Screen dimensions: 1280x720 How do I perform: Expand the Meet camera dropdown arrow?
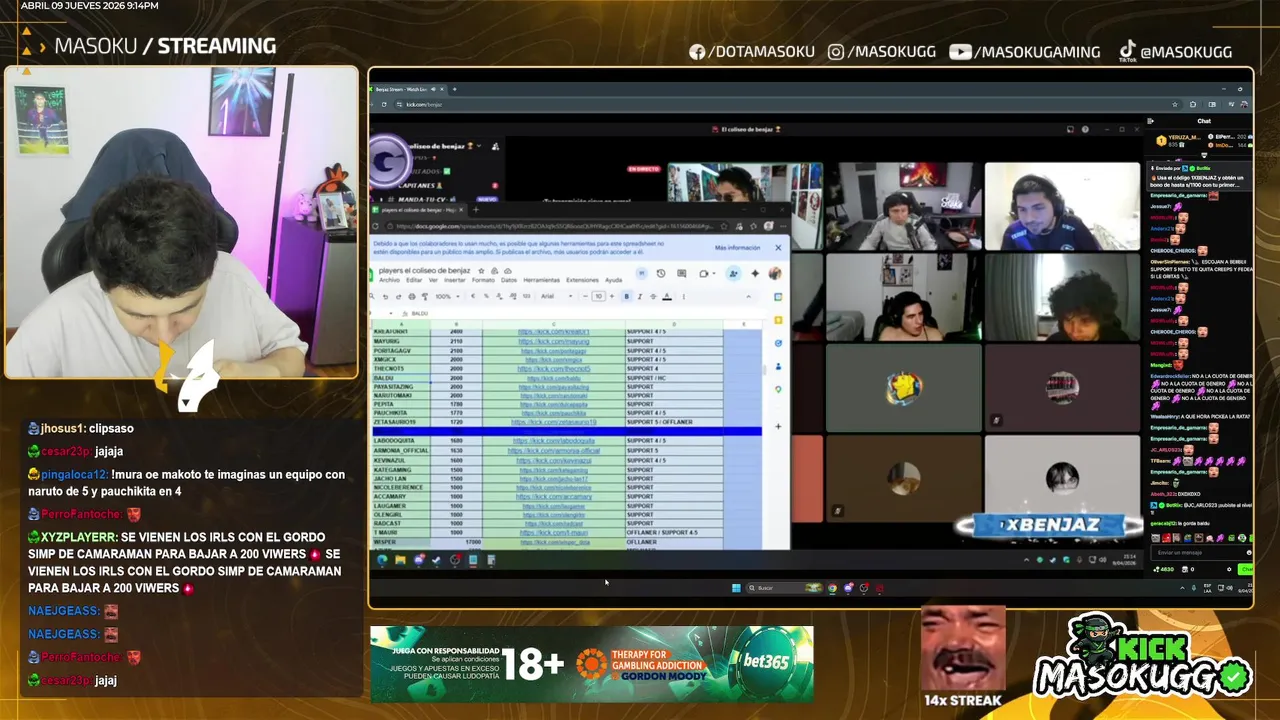(x=714, y=273)
